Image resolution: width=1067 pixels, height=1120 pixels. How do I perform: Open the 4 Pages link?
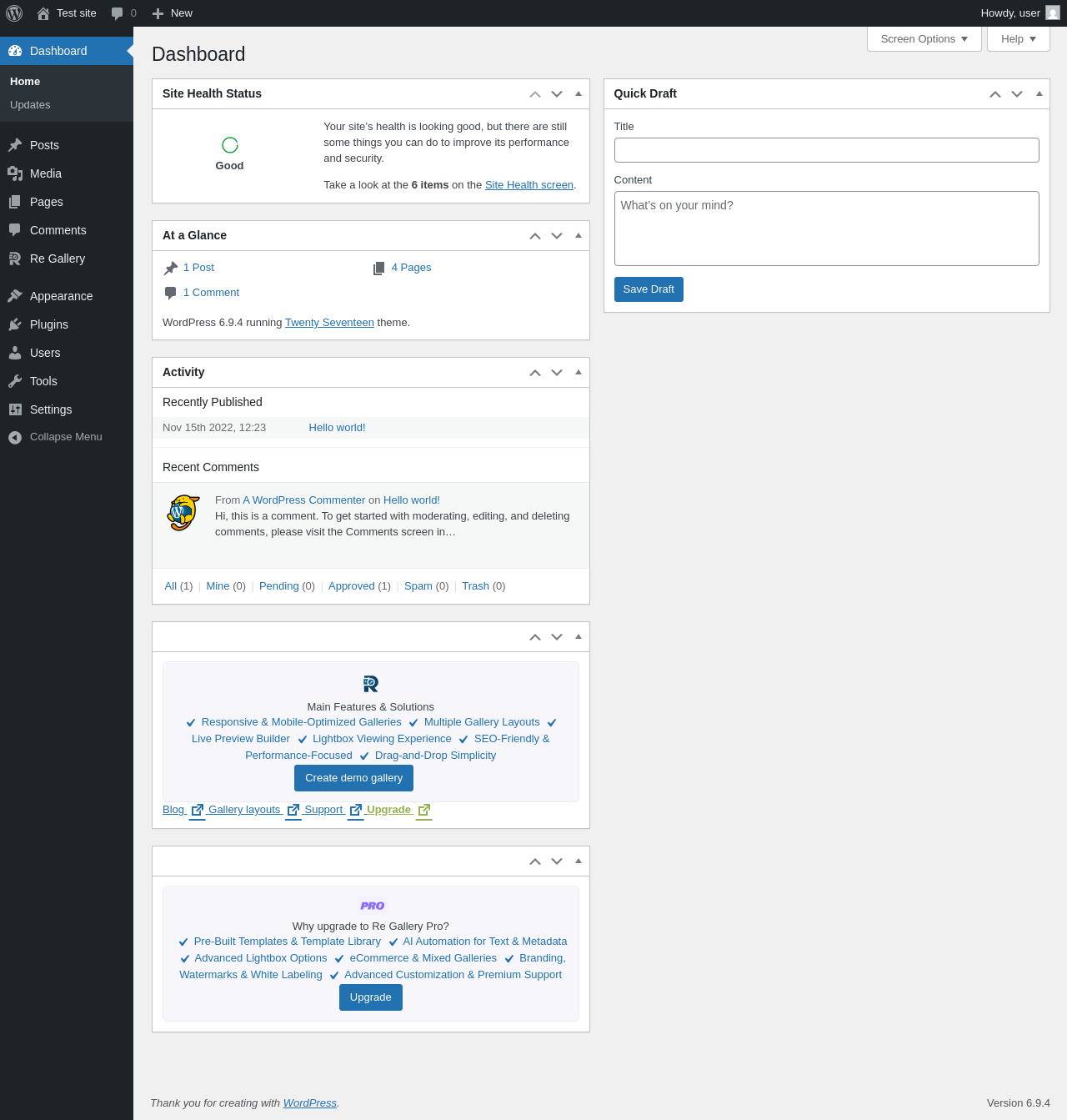click(x=411, y=268)
